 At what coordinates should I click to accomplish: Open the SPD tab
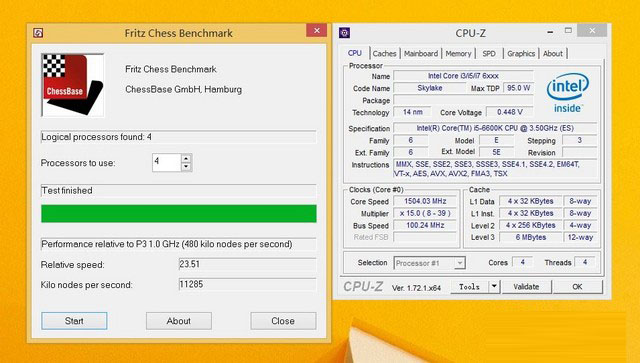(x=489, y=53)
